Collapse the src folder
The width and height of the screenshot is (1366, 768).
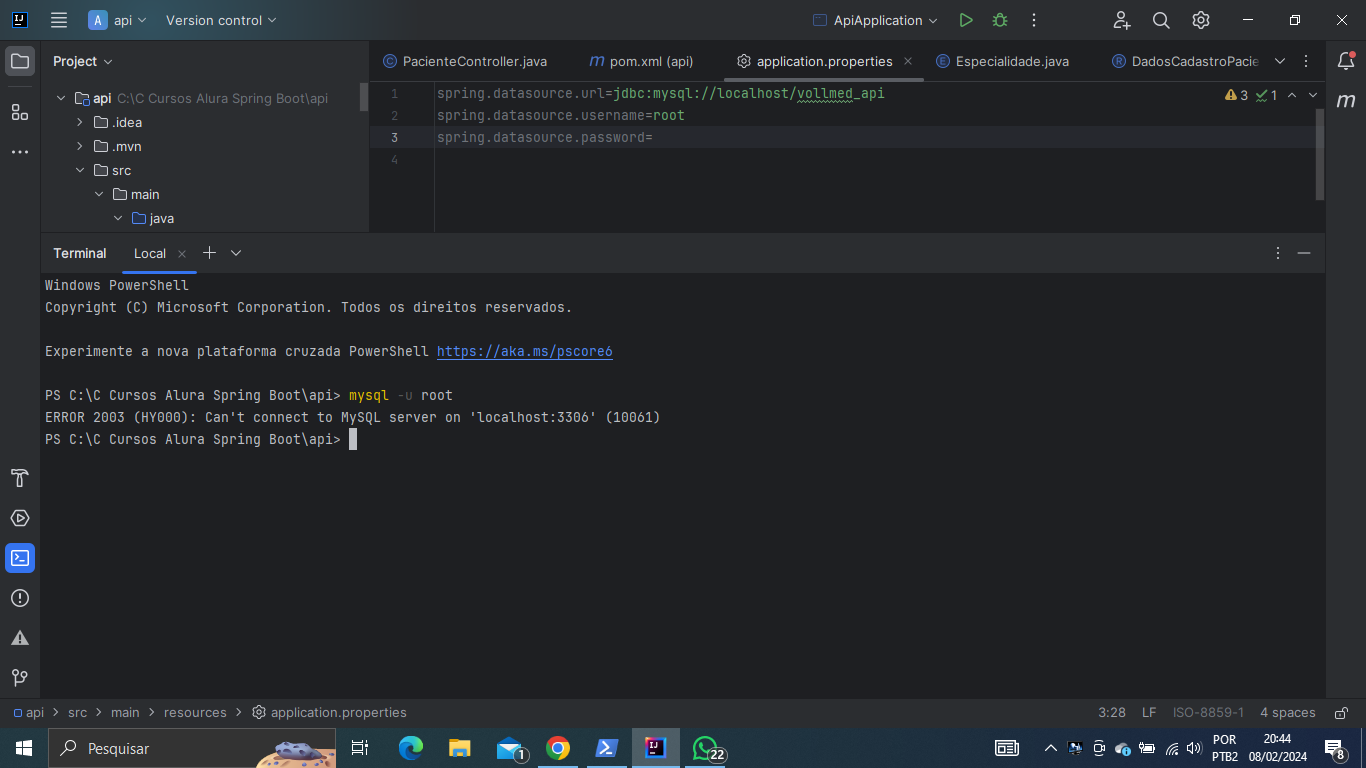[80, 170]
